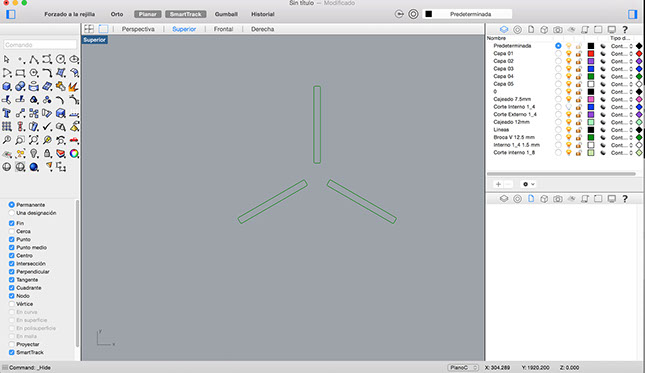Select the Ellipse tool
The image size is (645, 373).
[74, 60]
